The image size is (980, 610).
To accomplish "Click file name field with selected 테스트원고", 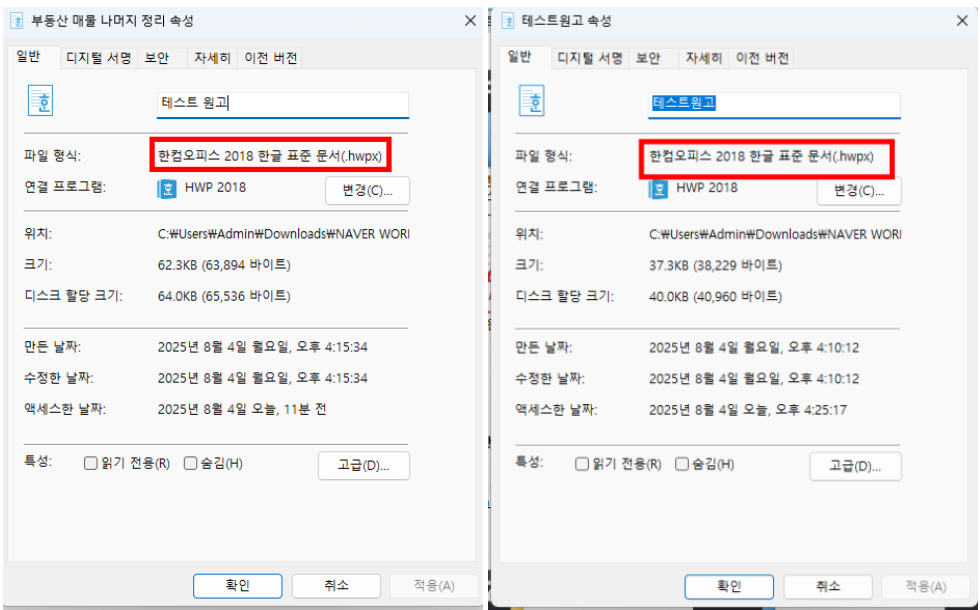I will coord(774,104).
